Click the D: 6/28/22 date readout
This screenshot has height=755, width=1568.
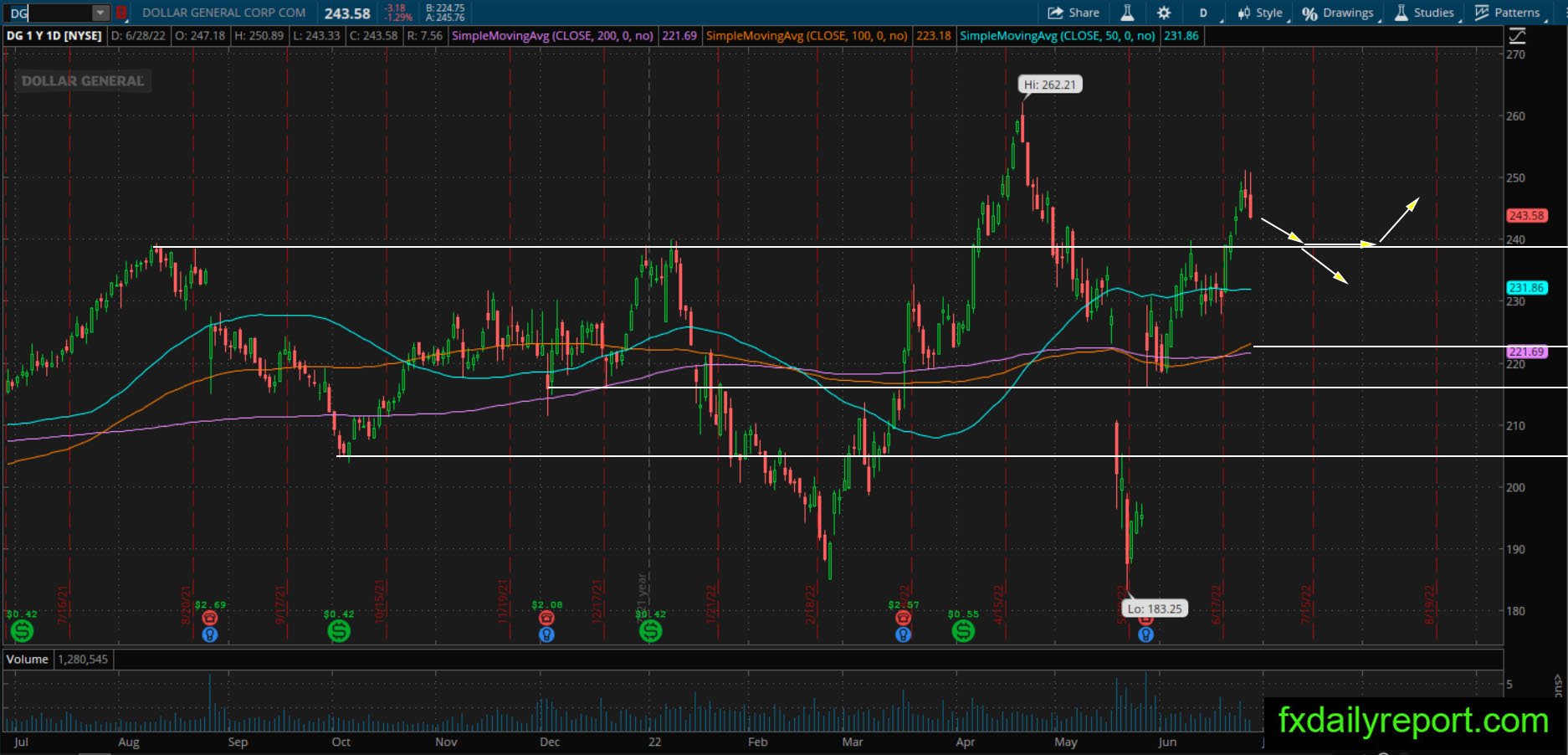tap(138, 36)
